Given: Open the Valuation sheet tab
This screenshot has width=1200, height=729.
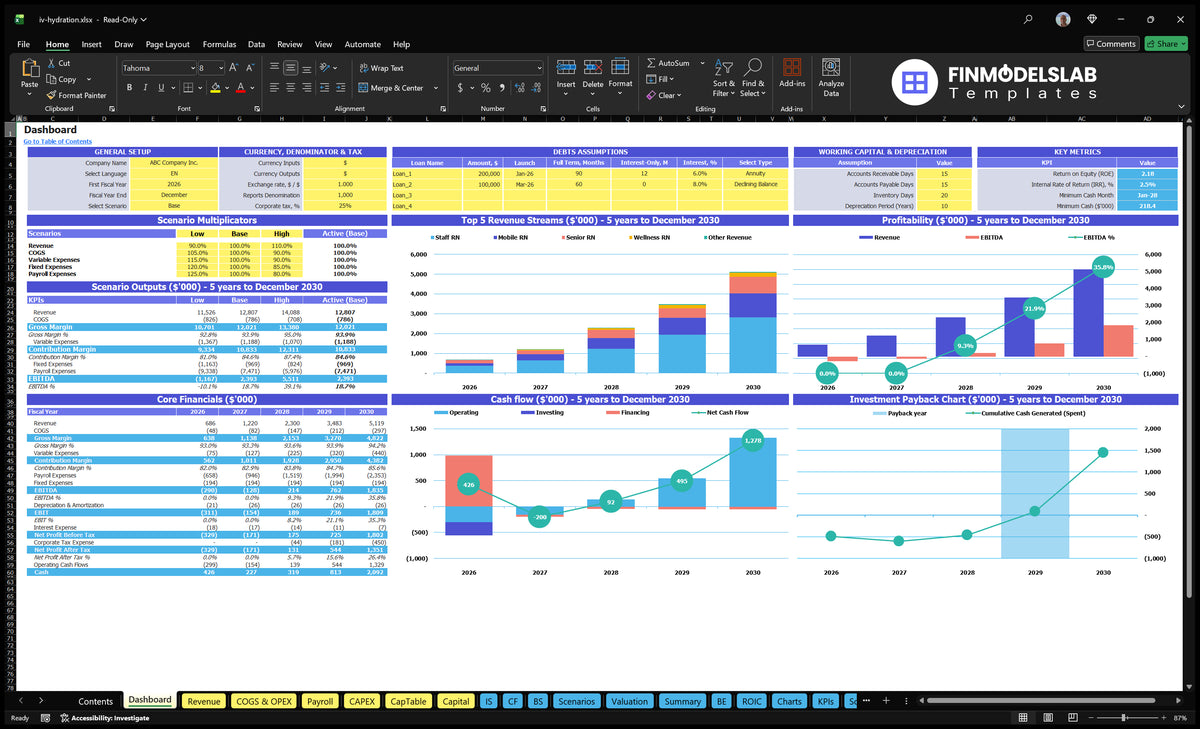Looking at the screenshot, I should [x=629, y=701].
